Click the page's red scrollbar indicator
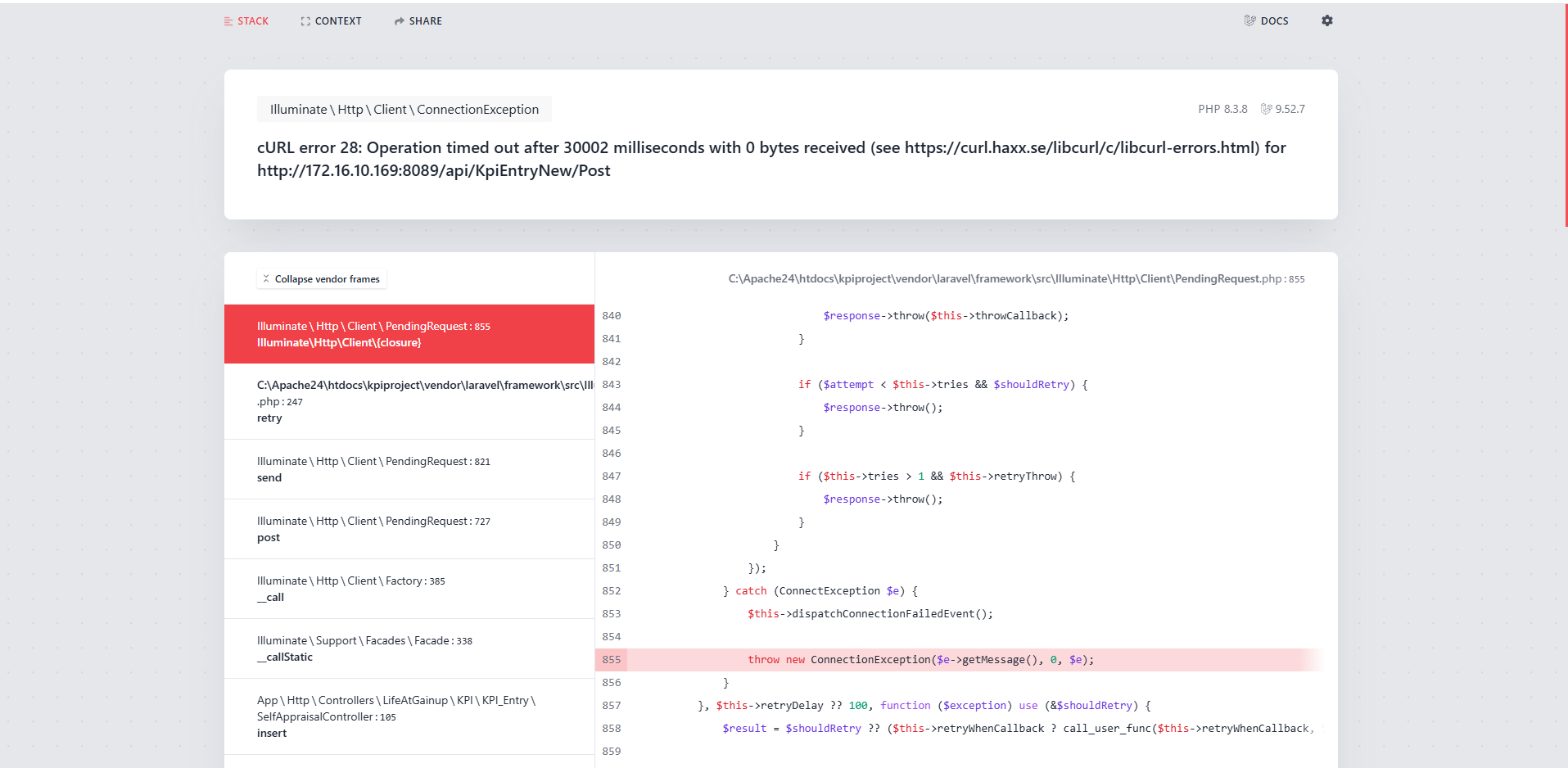The height and width of the screenshot is (768, 1568). [x=1566, y=115]
